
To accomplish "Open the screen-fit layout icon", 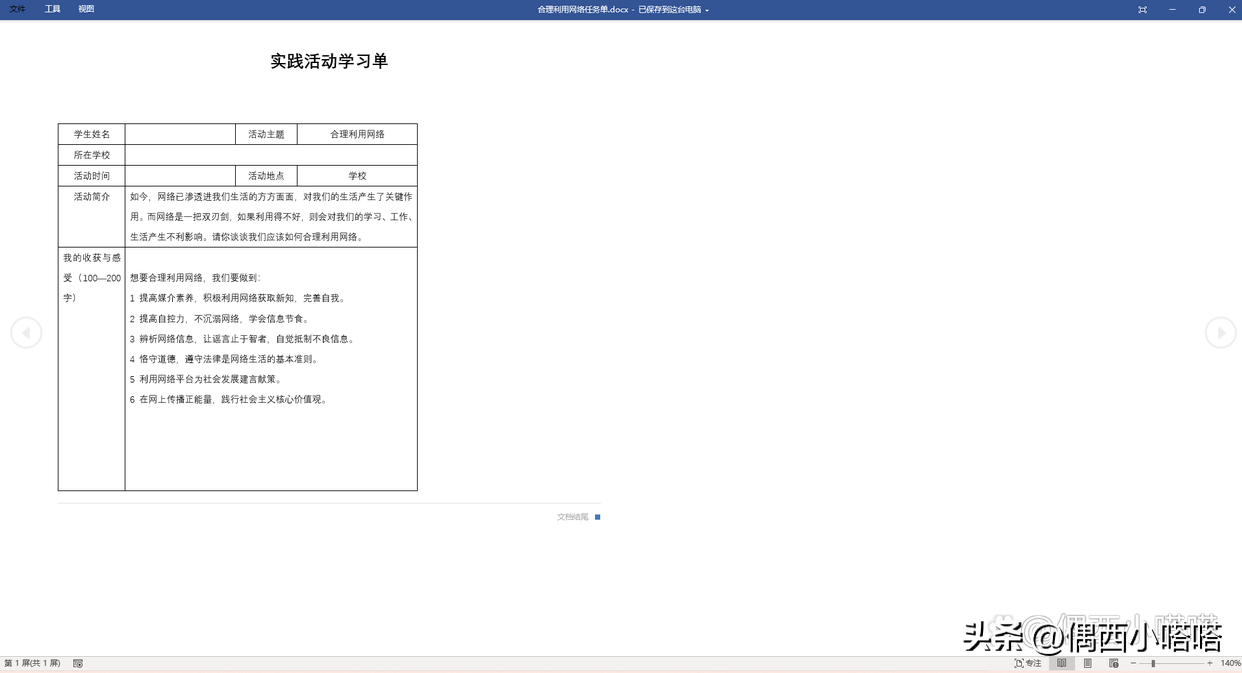I will 1113,663.
